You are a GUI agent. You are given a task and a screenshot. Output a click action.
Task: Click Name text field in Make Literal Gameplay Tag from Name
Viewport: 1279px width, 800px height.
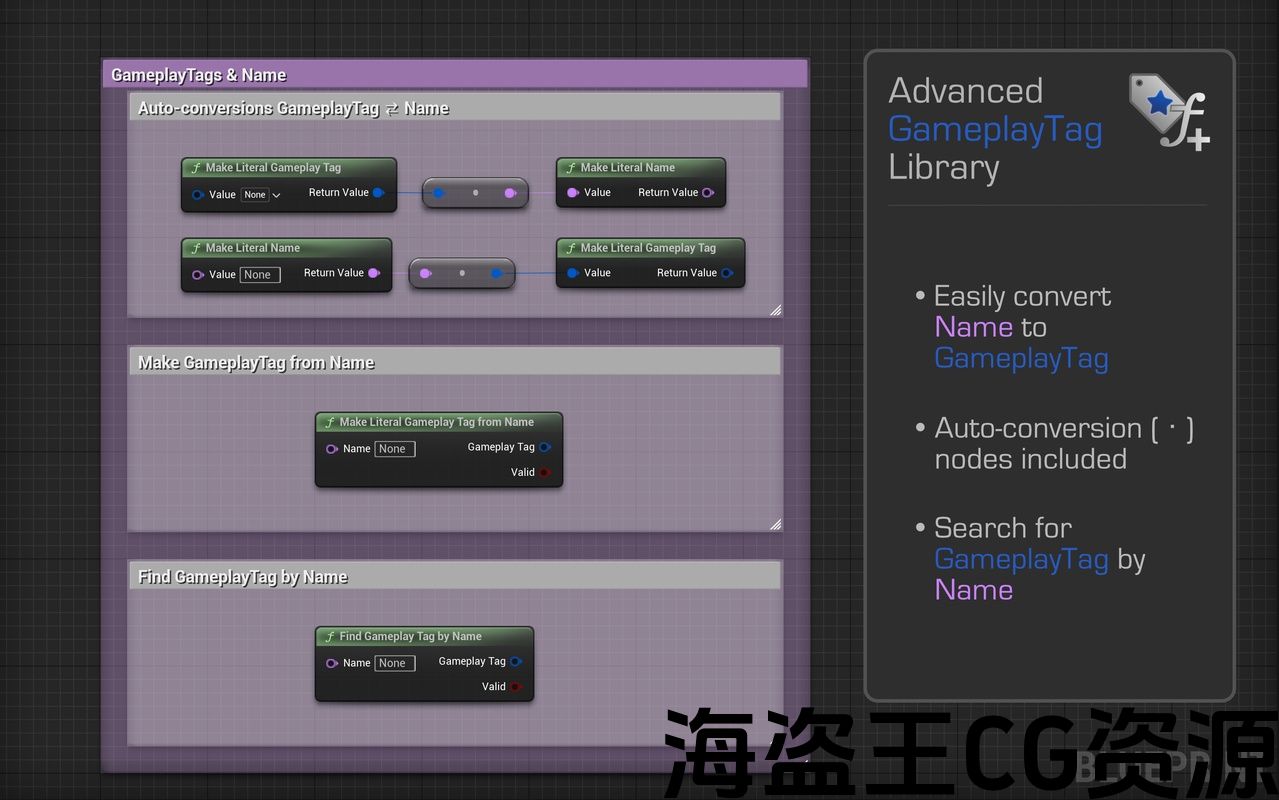(394, 449)
